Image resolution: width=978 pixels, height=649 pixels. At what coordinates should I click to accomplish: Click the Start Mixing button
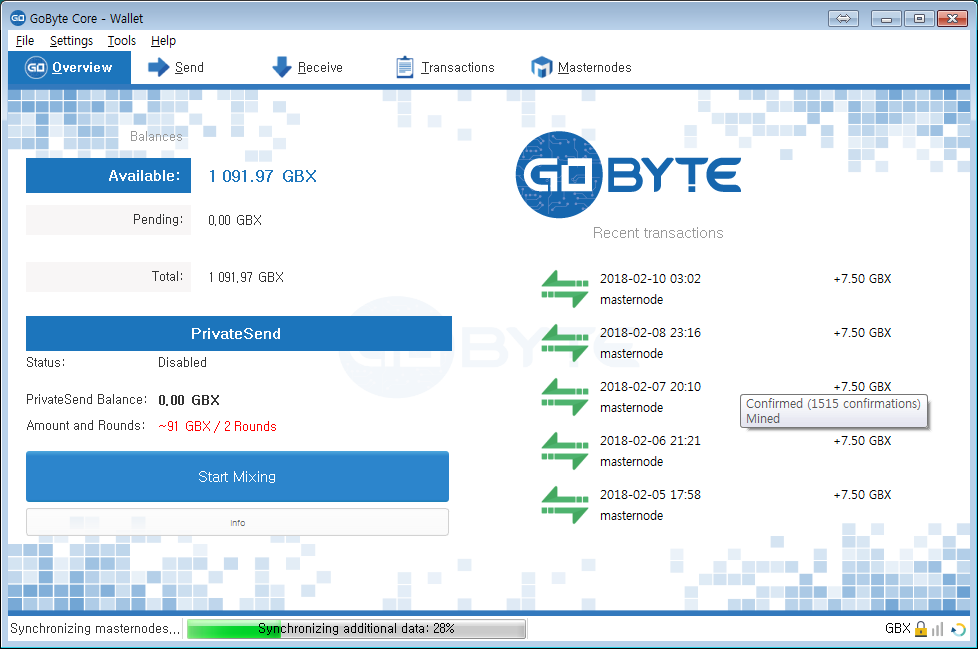pyautogui.click(x=237, y=476)
